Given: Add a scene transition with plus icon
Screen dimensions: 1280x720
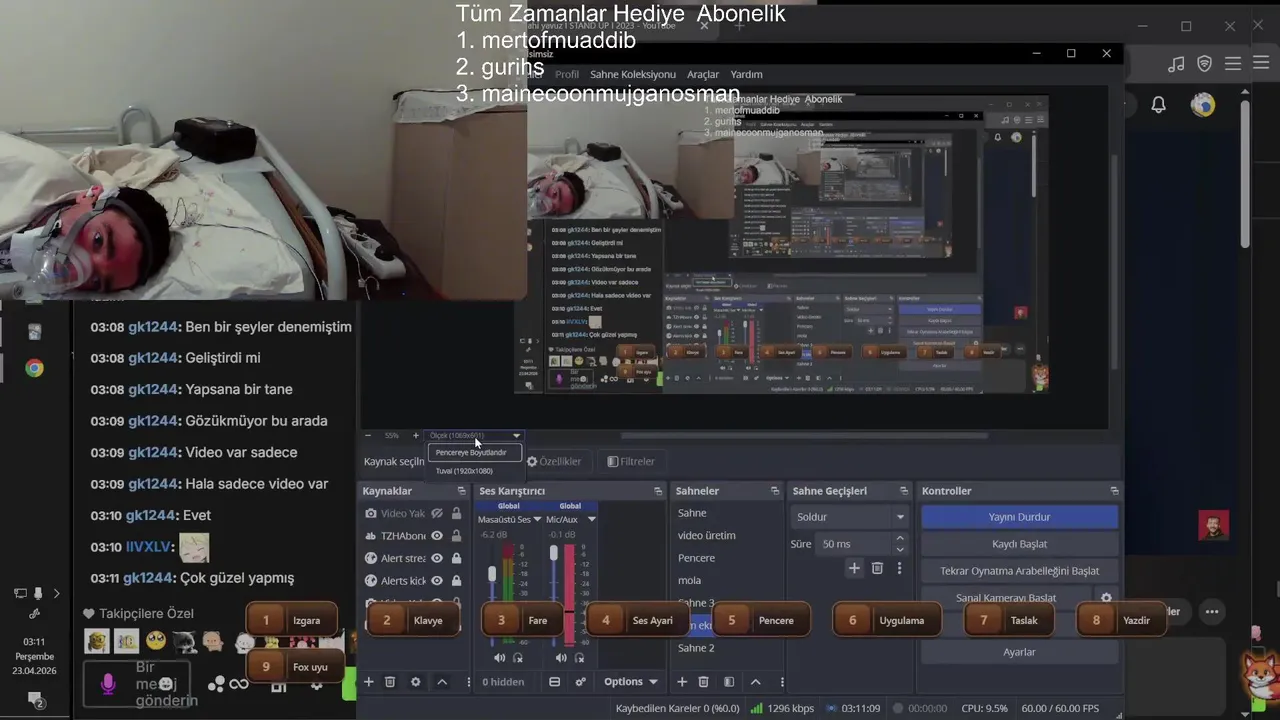Looking at the screenshot, I should coord(854,568).
